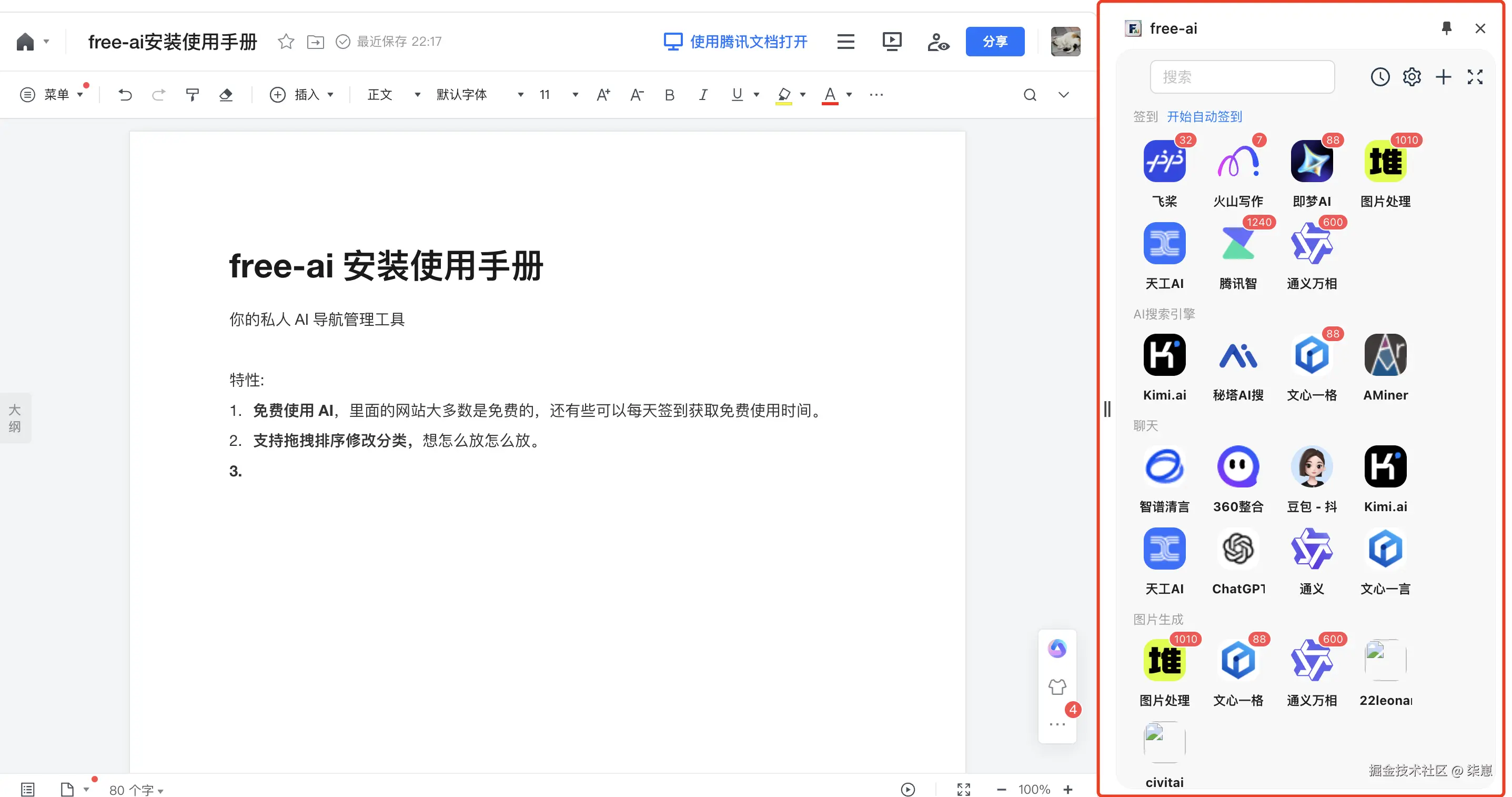Image resolution: width=1512 pixels, height=797 pixels.
Task: Click the eraser clear-format icon
Action: (x=226, y=95)
